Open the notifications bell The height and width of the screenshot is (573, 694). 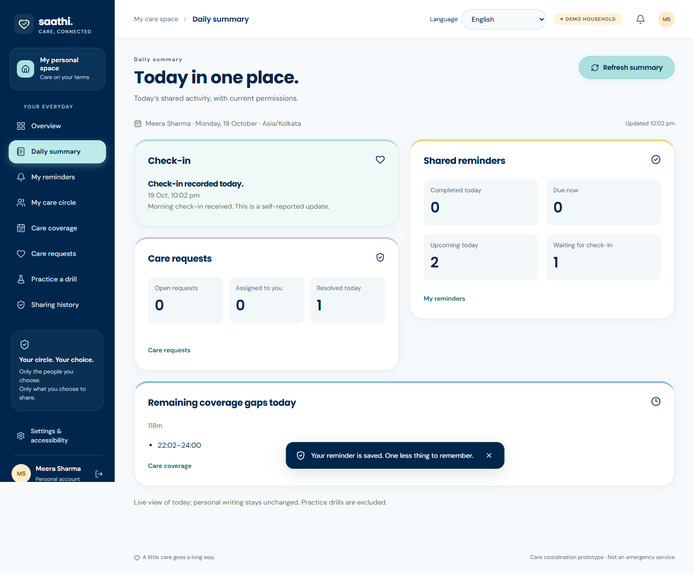[640, 19]
